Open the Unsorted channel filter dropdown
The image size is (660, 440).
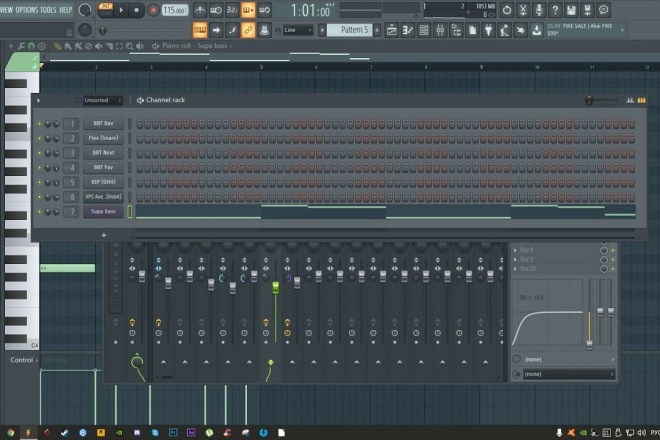102,100
